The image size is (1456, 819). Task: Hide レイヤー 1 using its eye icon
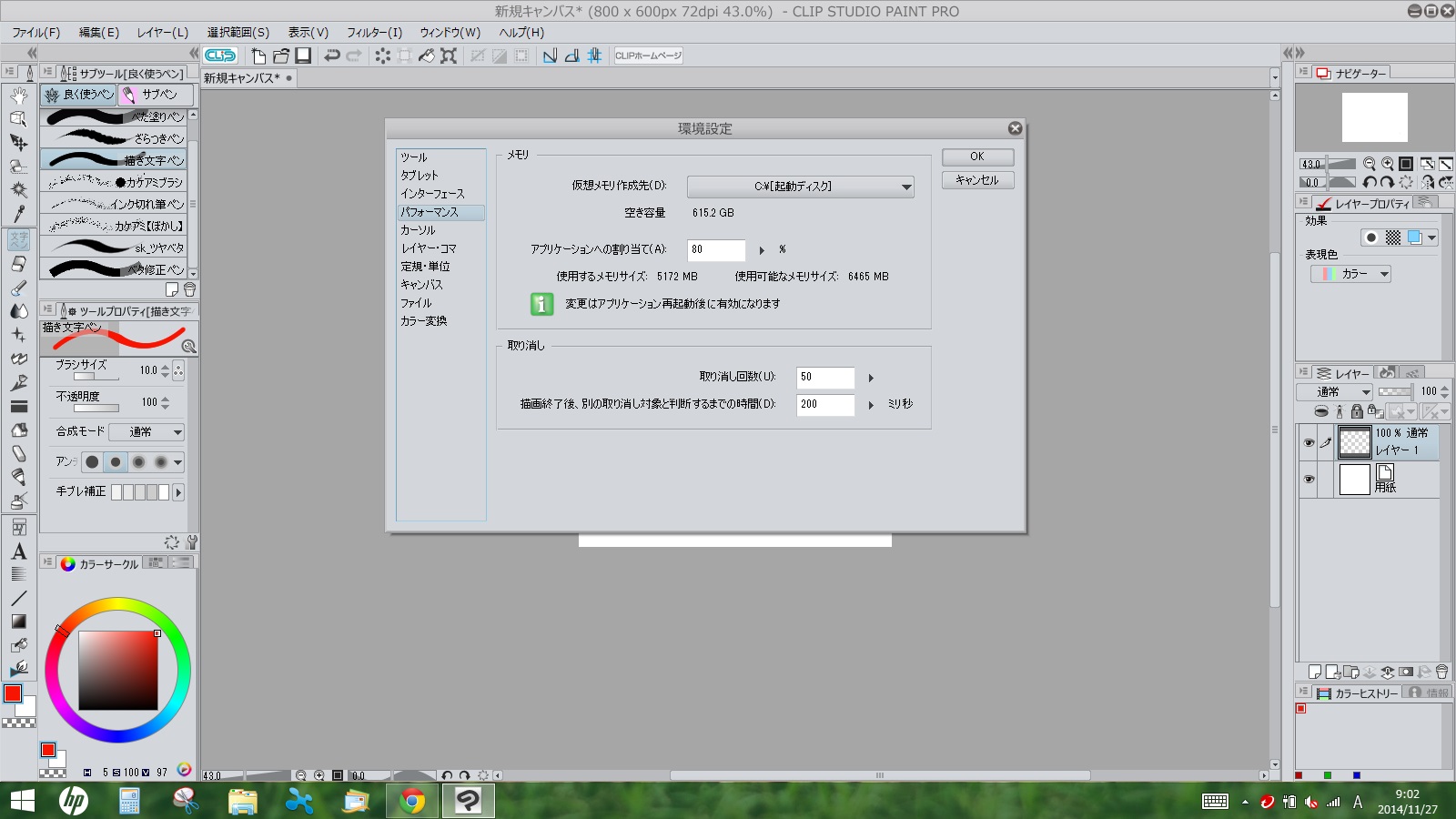[1309, 443]
